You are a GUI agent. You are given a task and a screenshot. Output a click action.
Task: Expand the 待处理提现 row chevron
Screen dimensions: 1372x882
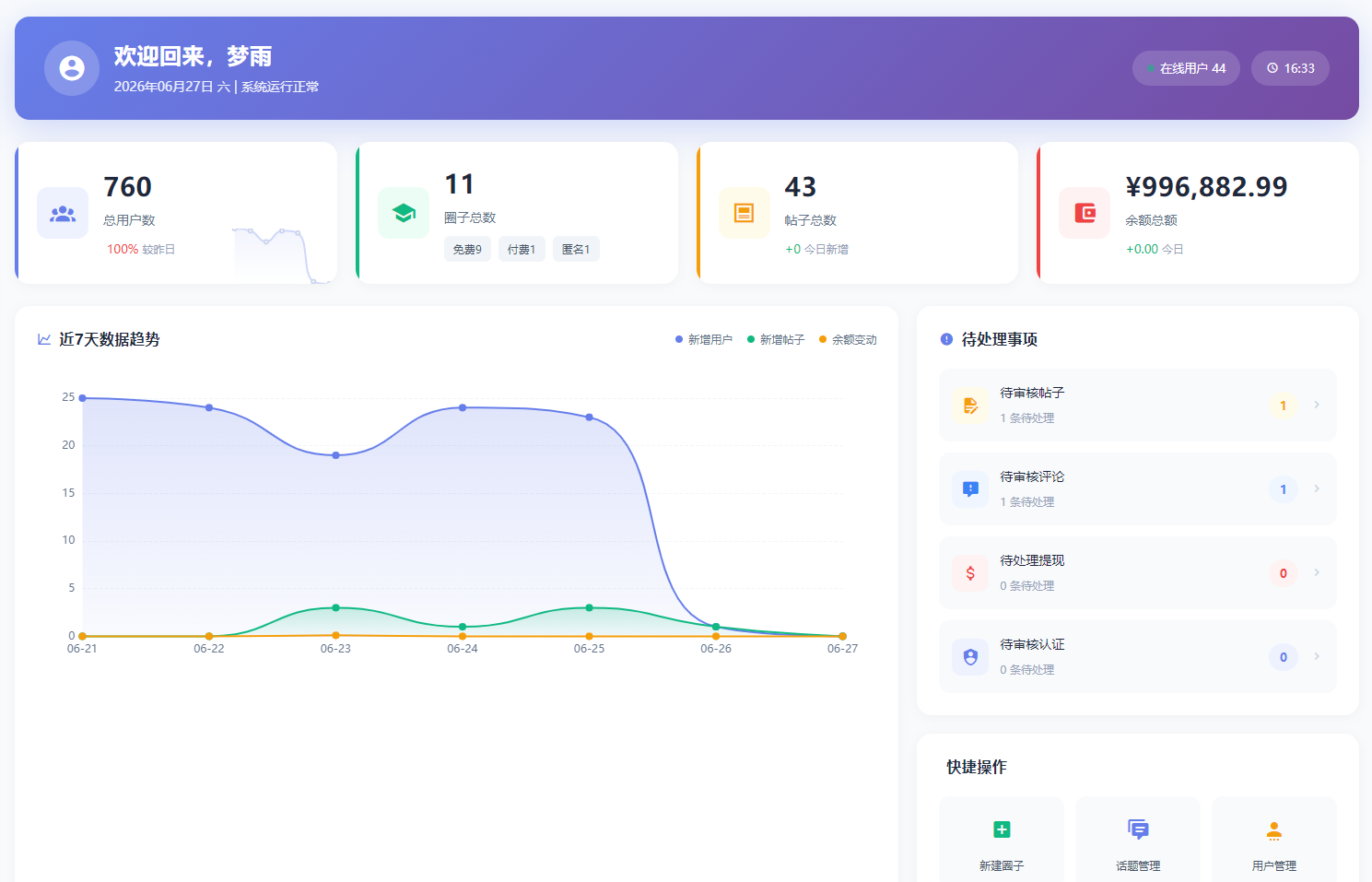point(1317,572)
